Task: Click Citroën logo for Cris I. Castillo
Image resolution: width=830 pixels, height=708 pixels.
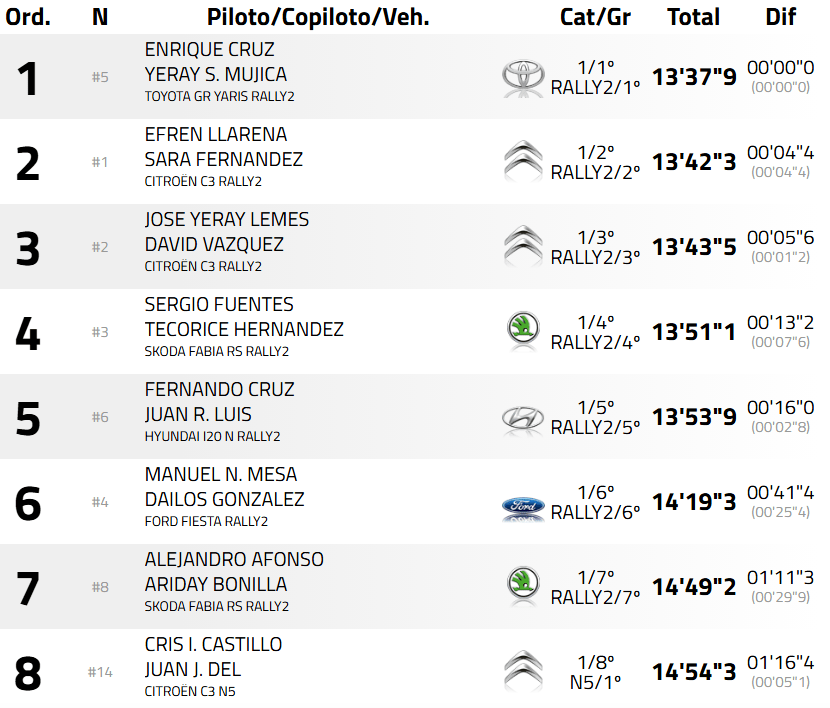Action: click(522, 670)
